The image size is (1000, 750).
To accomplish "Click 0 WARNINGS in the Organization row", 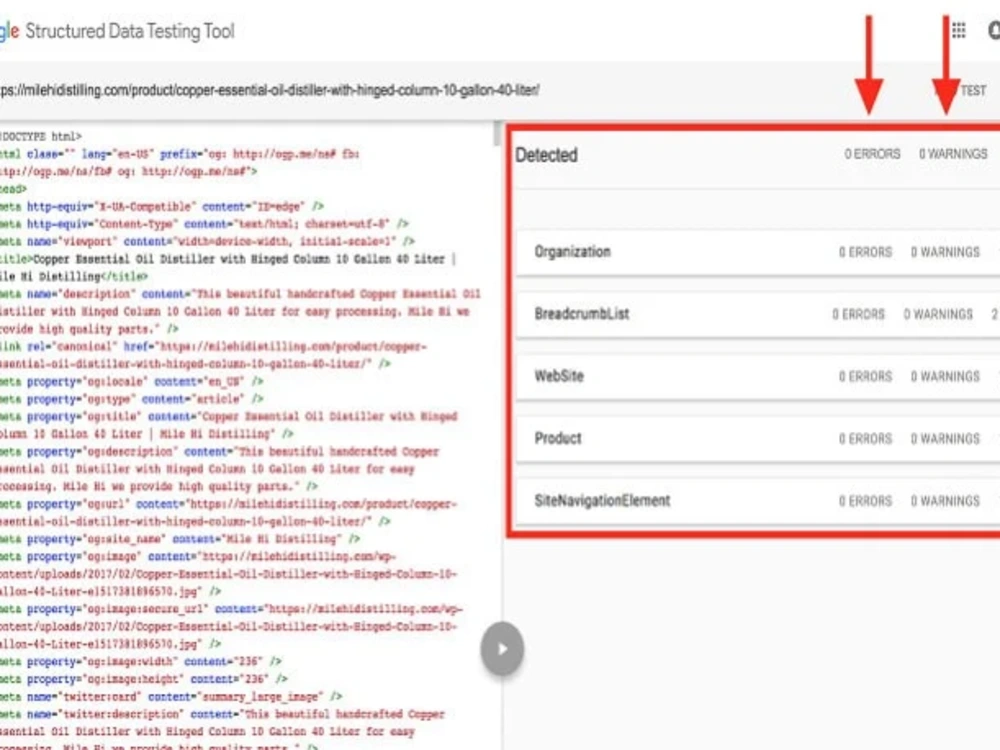I will (945, 252).
